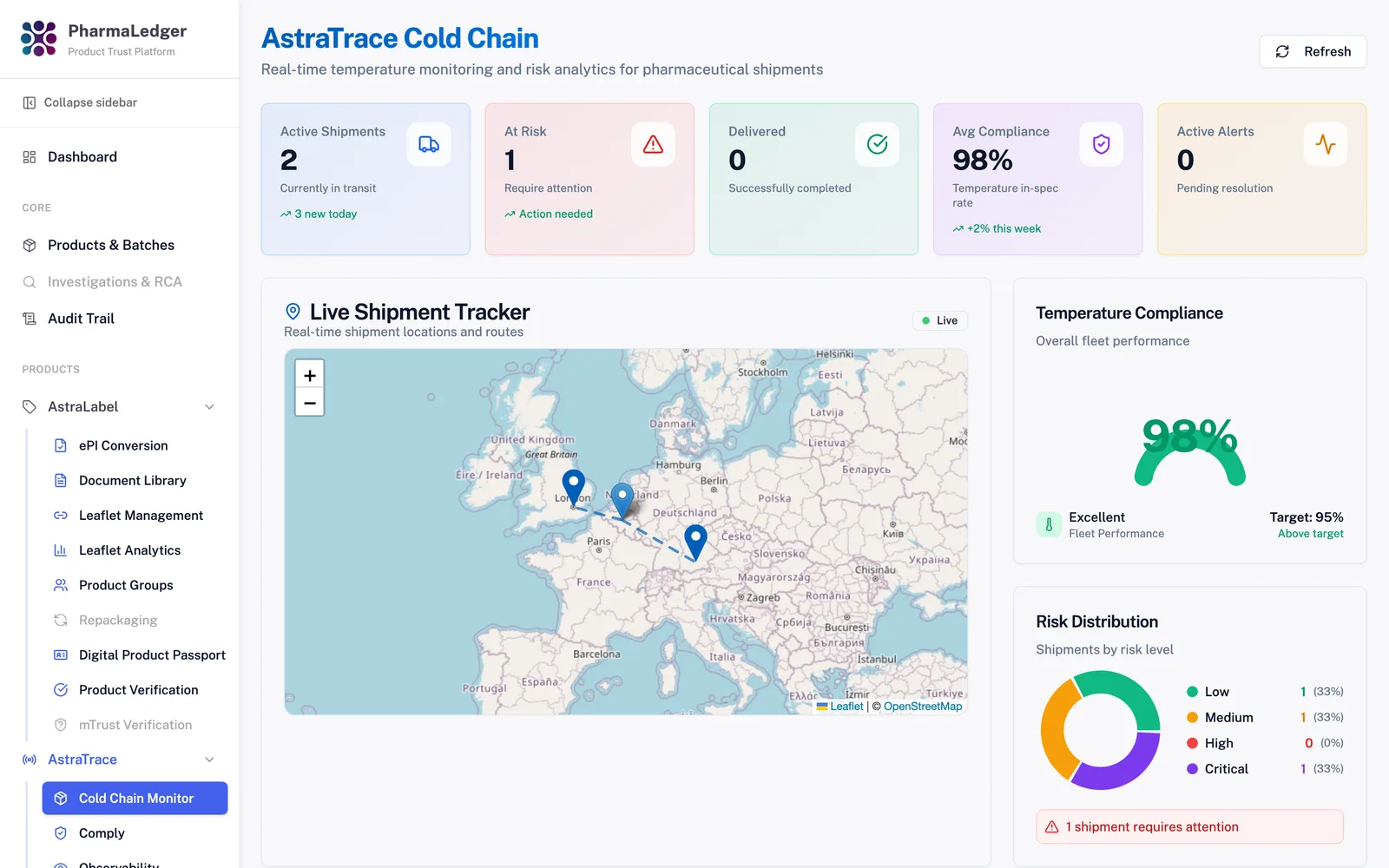Open Document Library
1389x868 pixels.
(x=135, y=480)
